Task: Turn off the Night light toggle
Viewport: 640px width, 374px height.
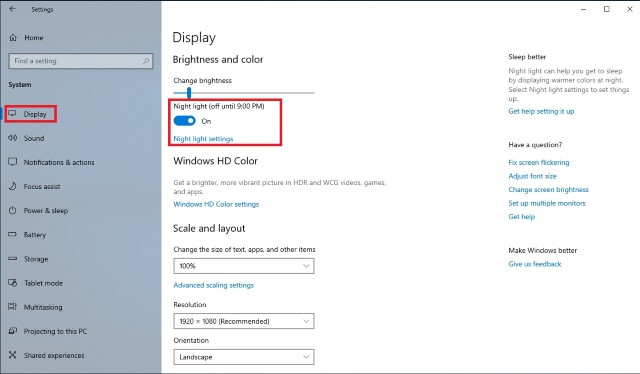Action: [x=184, y=121]
